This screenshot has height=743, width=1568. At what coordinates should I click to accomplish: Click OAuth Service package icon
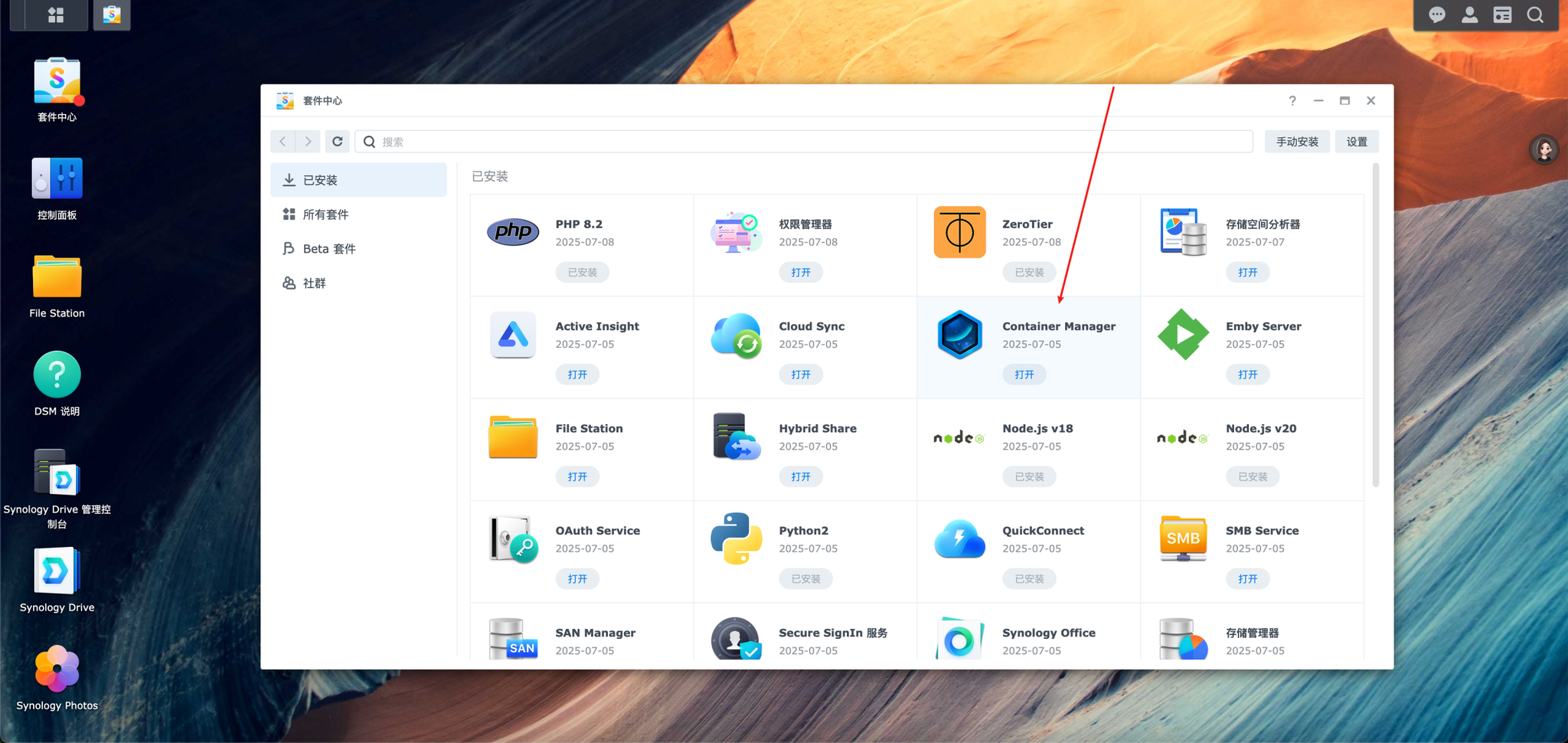(x=513, y=538)
